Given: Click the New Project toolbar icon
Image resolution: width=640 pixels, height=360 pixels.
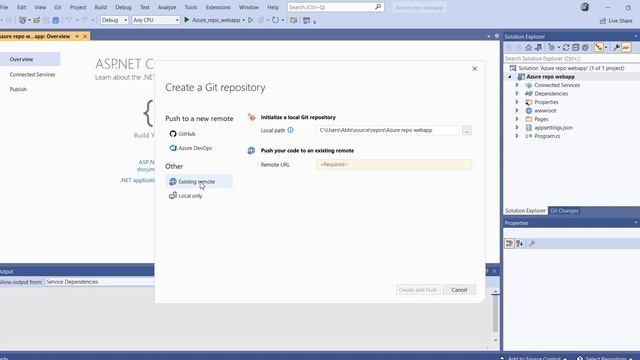Looking at the screenshot, I should coord(22,20).
